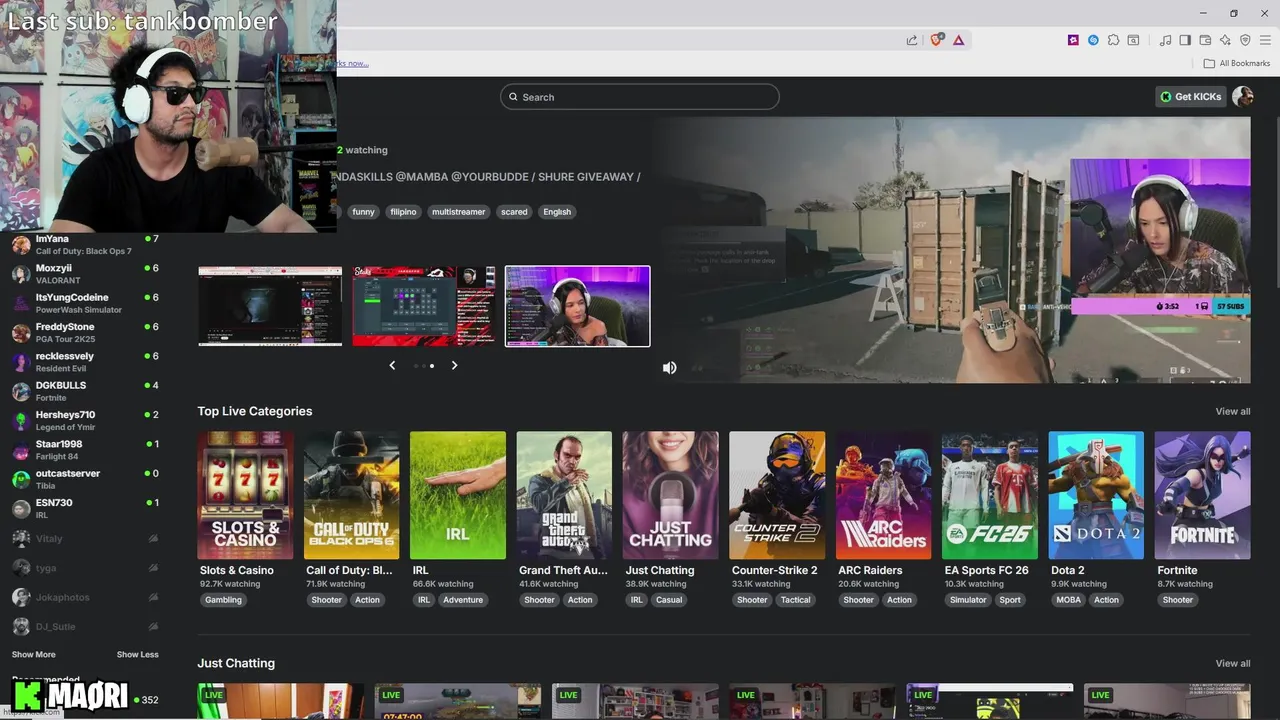
Task: Select the 'multistreamer' stream tag
Action: [458, 212]
